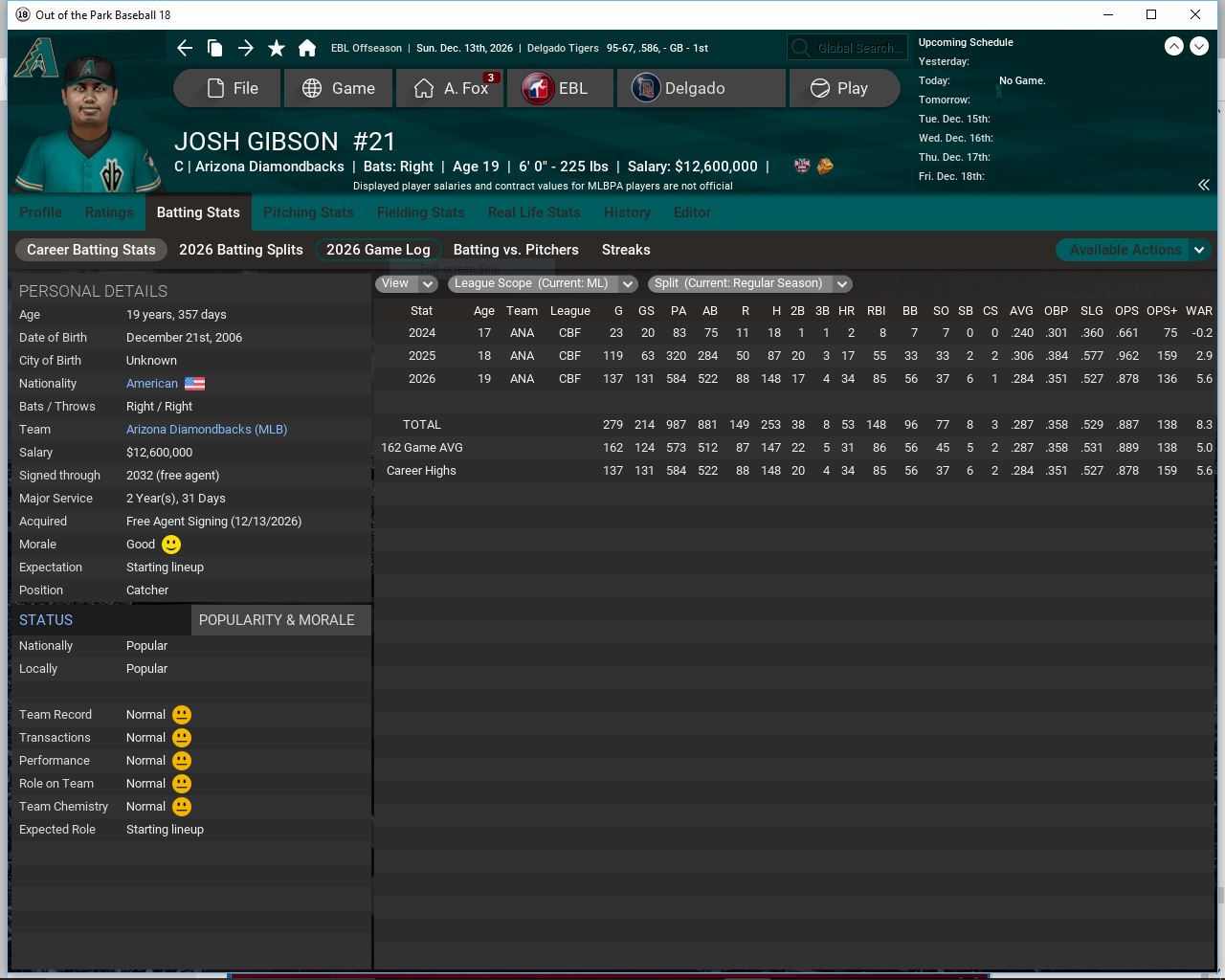Click the Diamondbacks team logo
The height and width of the screenshot is (980, 1225).
(35, 59)
